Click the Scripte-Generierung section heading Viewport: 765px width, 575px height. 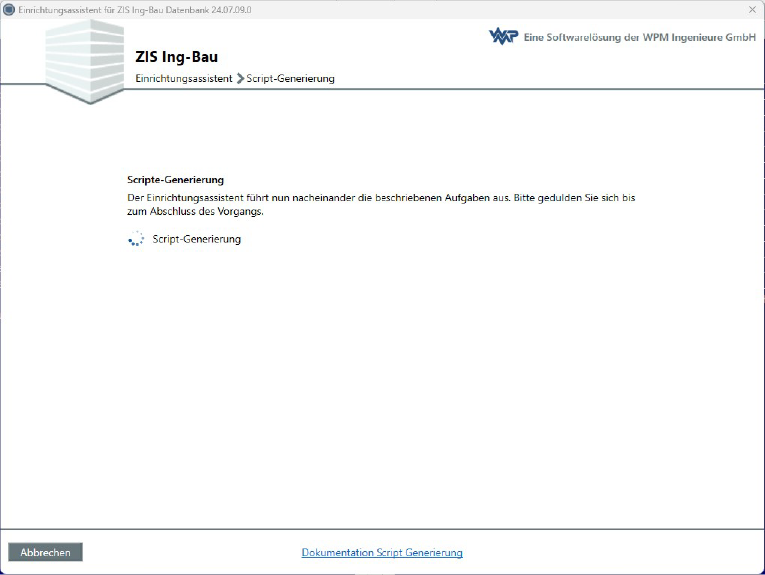pyautogui.click(x=176, y=179)
